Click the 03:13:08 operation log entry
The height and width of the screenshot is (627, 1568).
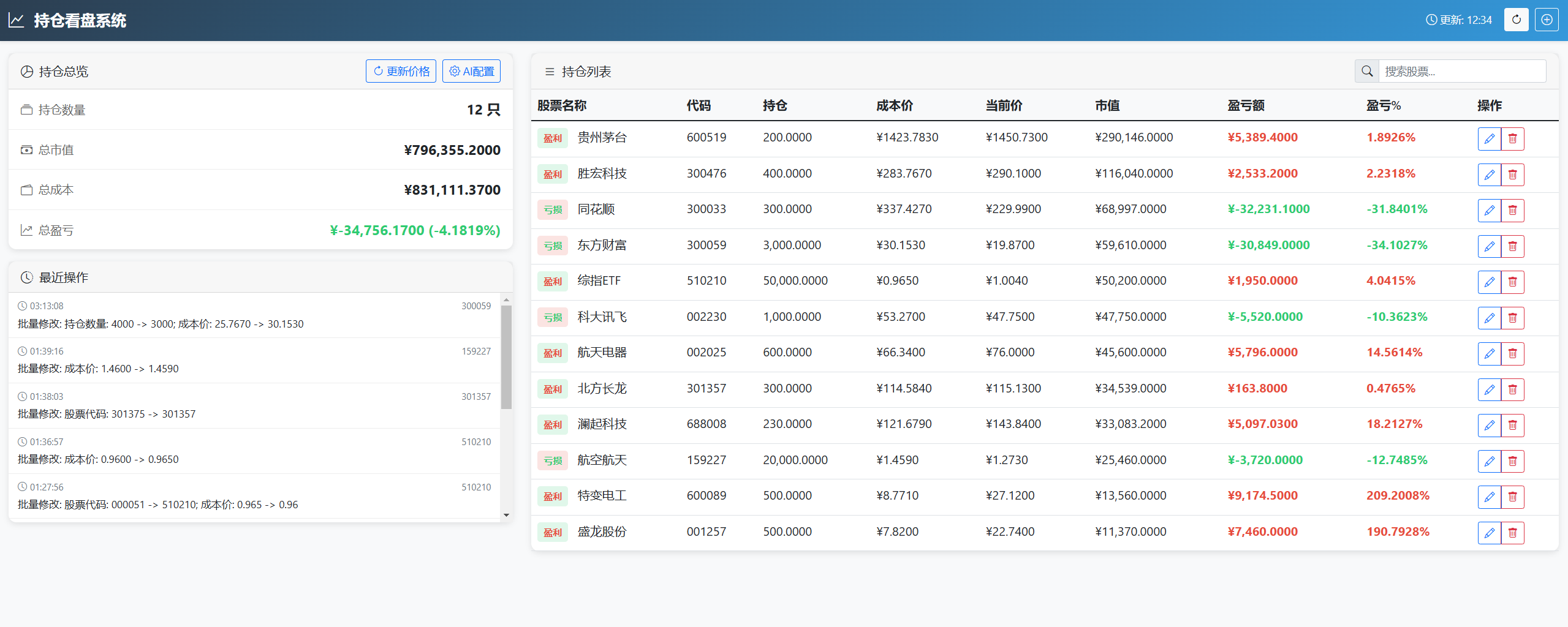[x=254, y=315]
